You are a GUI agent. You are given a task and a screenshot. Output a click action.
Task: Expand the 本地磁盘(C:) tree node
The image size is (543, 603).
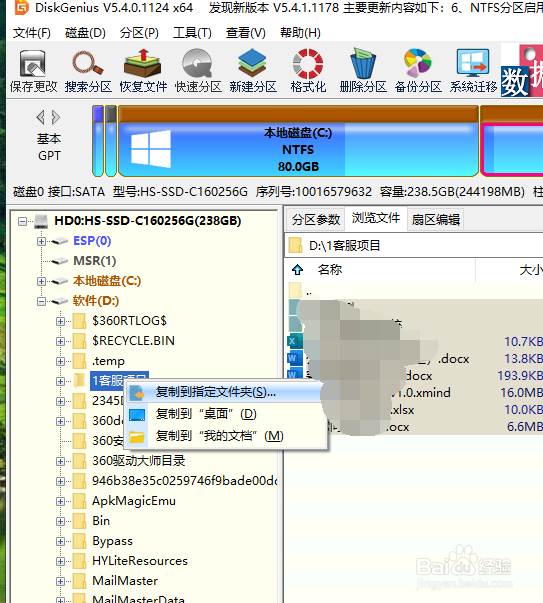tap(41, 281)
